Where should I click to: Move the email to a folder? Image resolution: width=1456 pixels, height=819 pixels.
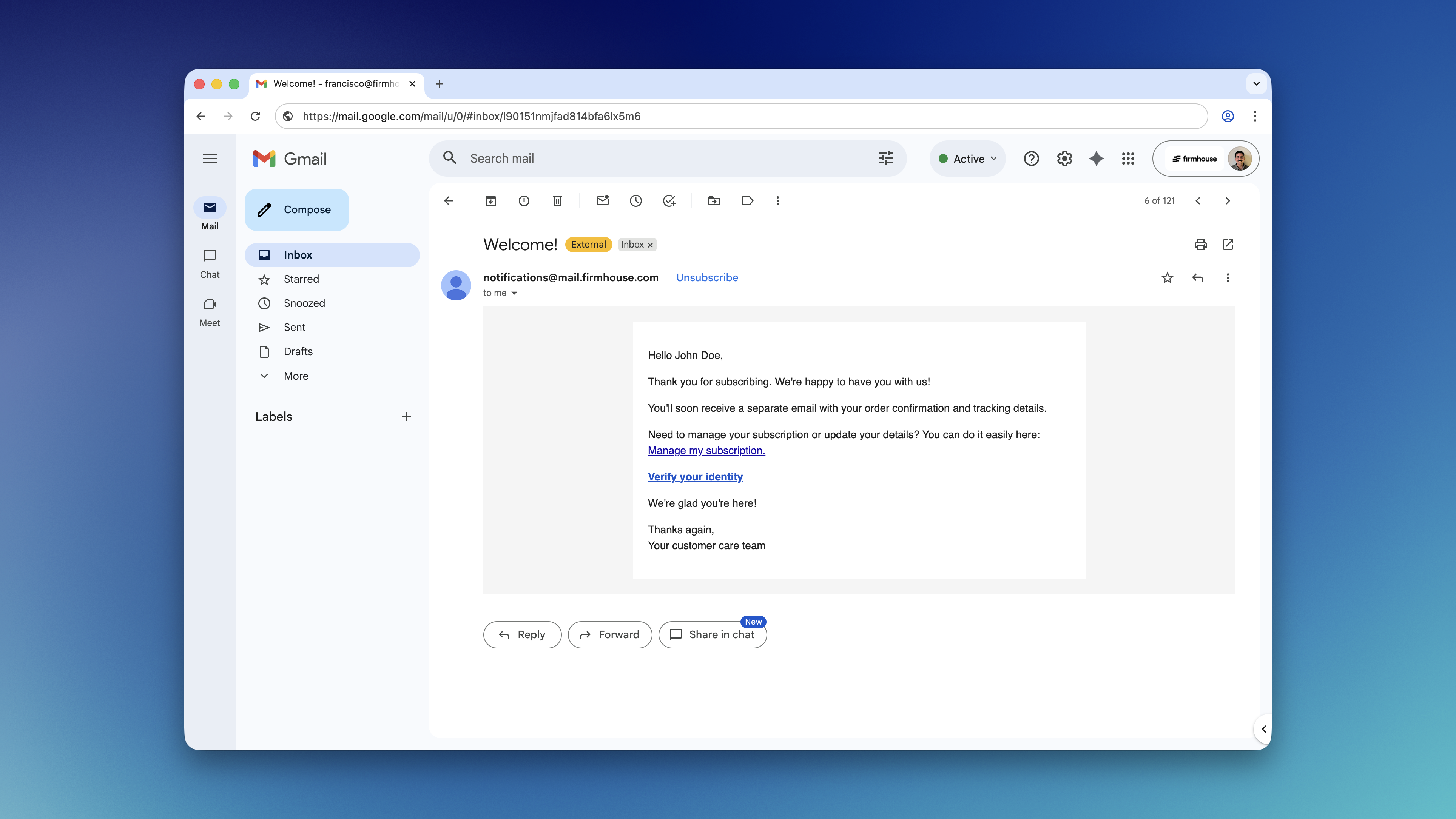point(714,200)
